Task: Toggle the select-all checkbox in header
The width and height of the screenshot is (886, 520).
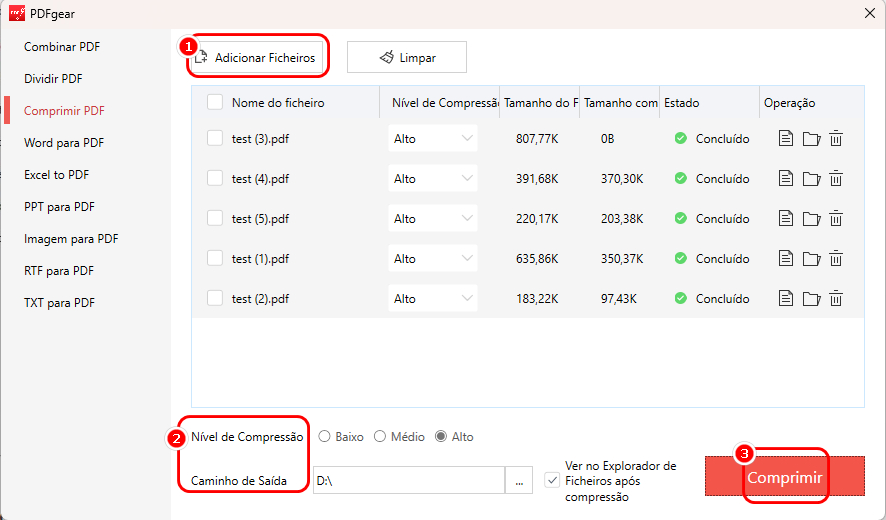Action: 215,102
